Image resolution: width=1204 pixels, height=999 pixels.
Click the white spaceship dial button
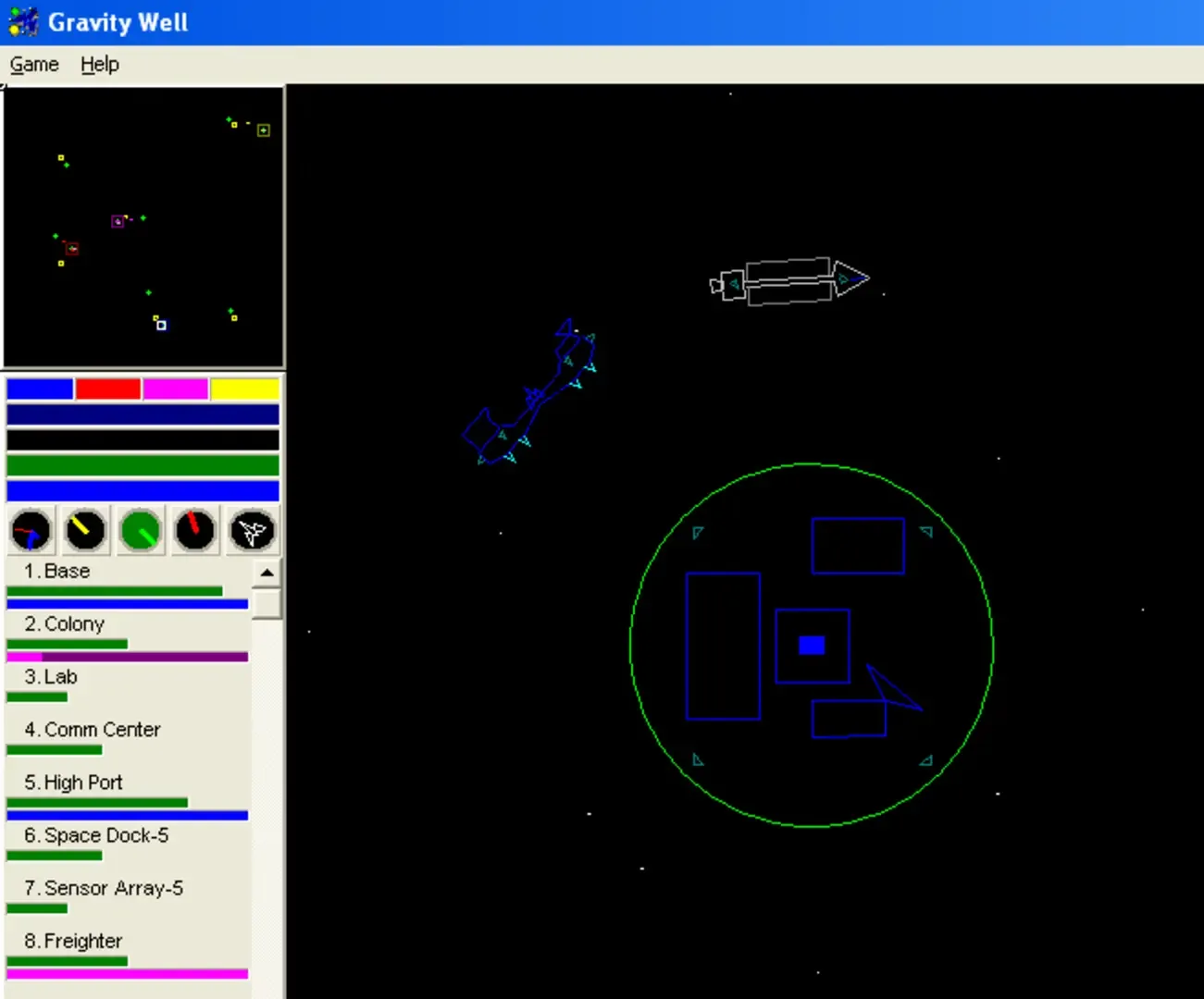(x=252, y=531)
